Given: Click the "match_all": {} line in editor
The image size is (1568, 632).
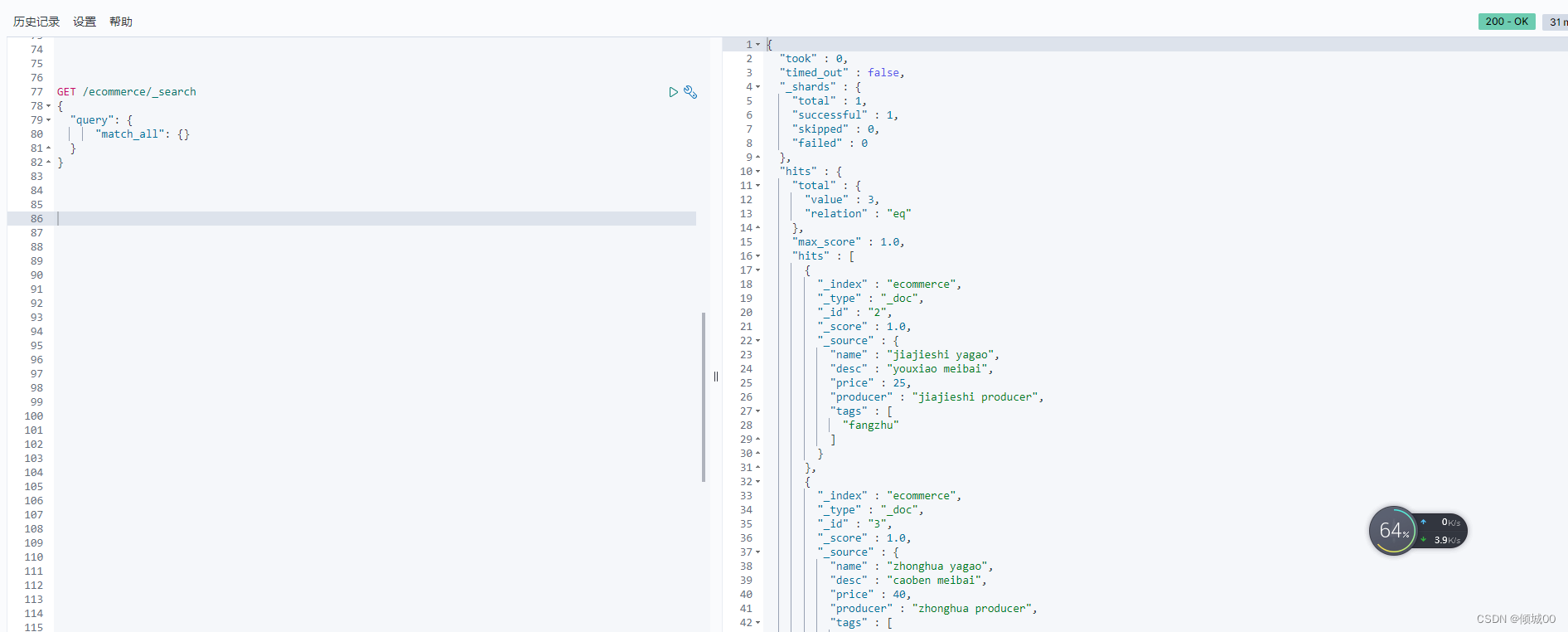Looking at the screenshot, I should (x=143, y=134).
